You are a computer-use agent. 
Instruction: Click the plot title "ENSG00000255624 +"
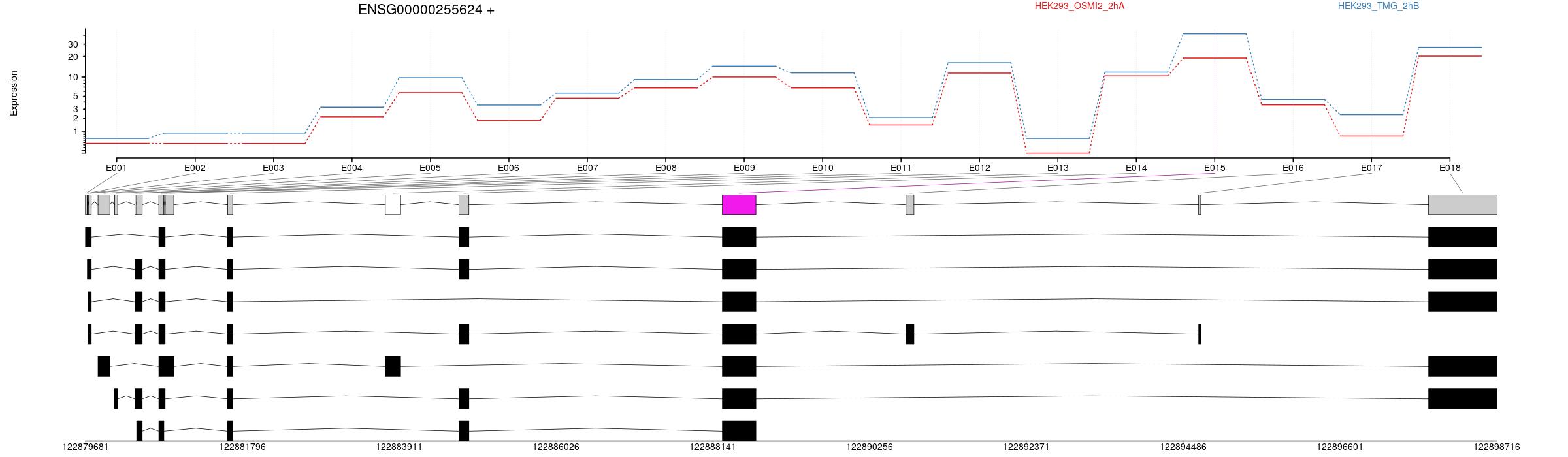click(x=426, y=10)
